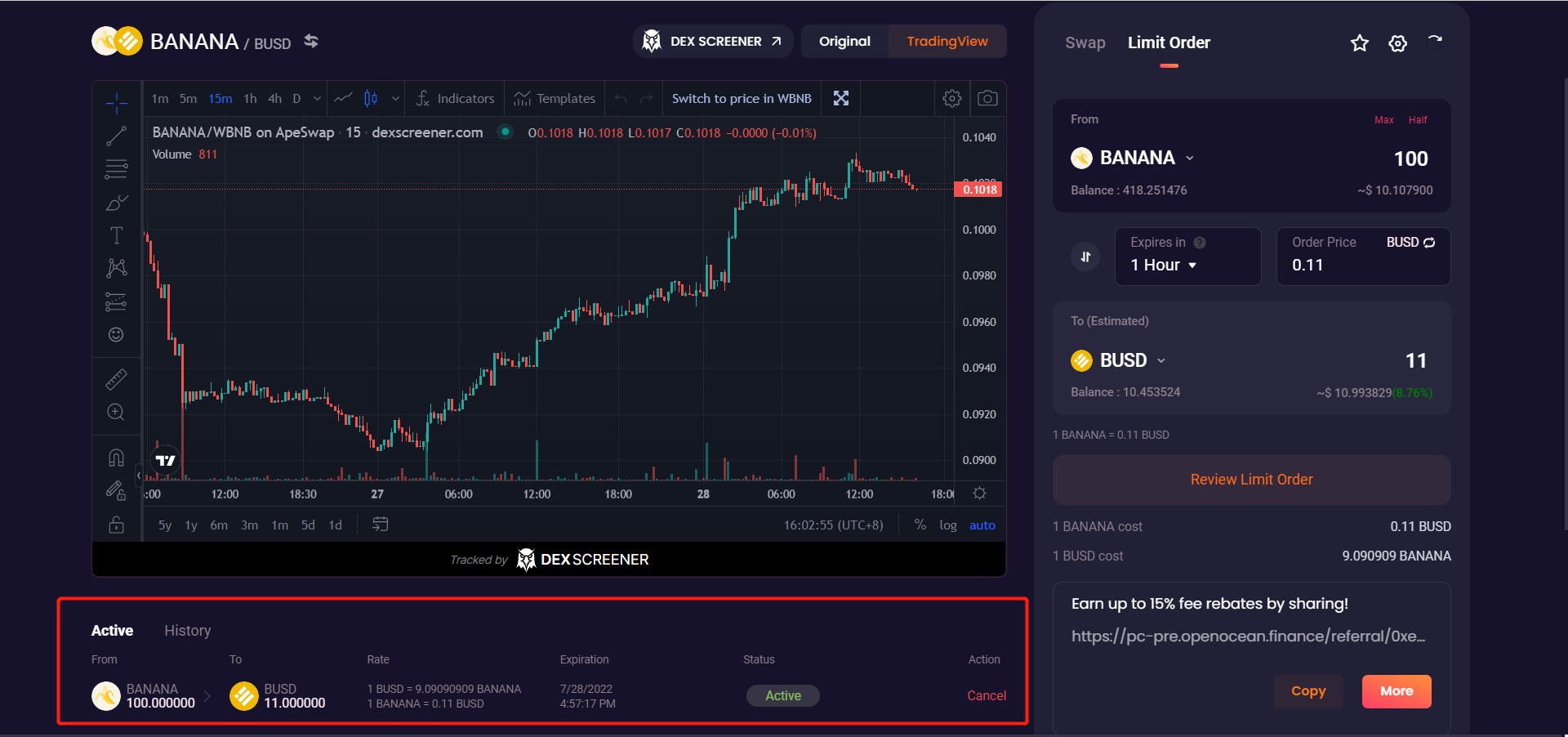This screenshot has height=737, width=1568.
Task: Switch to the Swap tab
Action: click(x=1085, y=42)
